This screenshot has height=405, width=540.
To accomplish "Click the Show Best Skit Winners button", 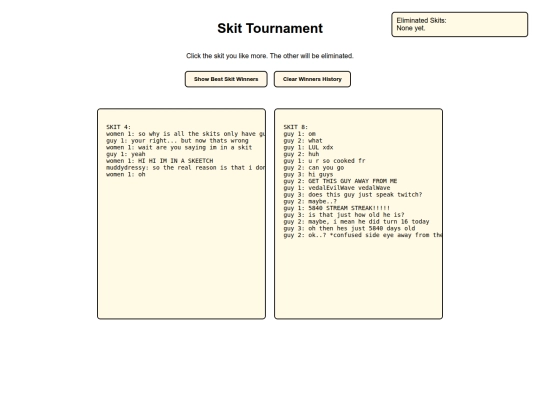I will pyautogui.click(x=226, y=79).
